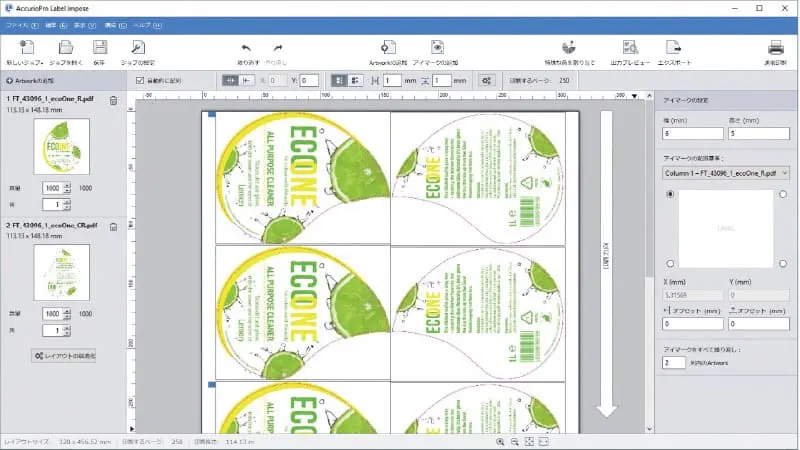Click the printer icon in the toolbar
This screenshot has height=450, width=800.
tap(775, 48)
